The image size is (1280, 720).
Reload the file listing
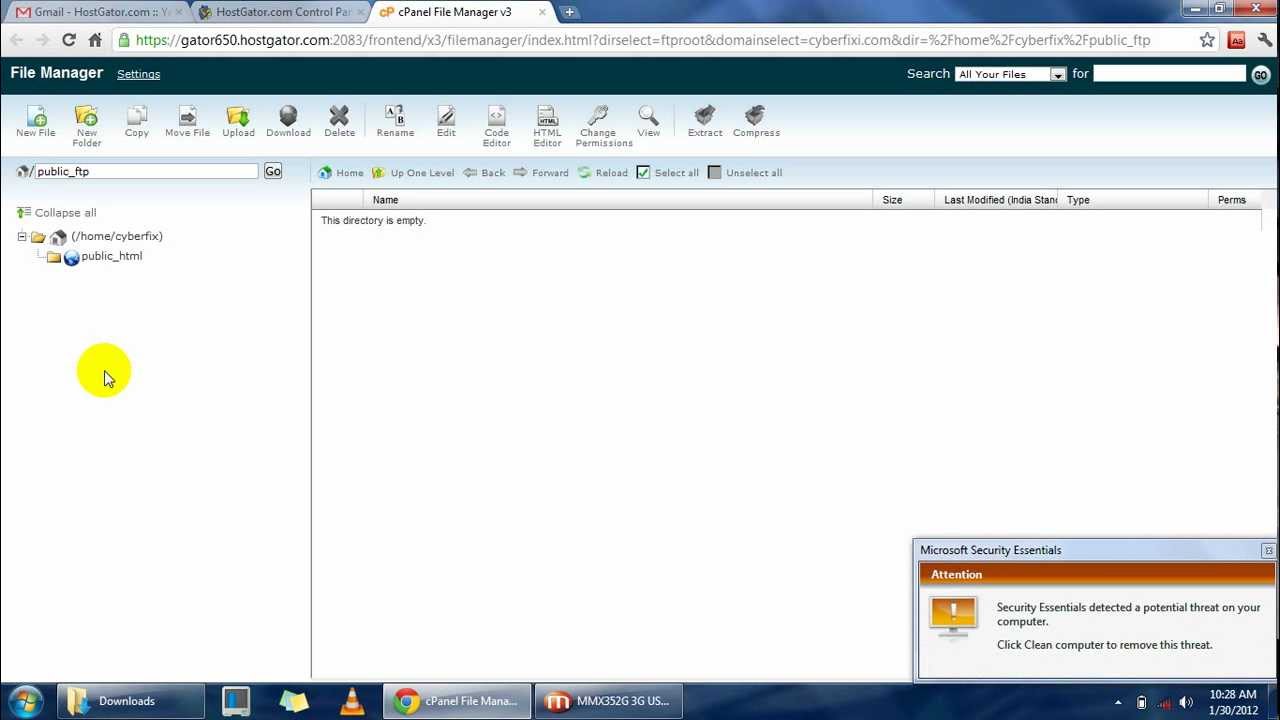pos(603,173)
